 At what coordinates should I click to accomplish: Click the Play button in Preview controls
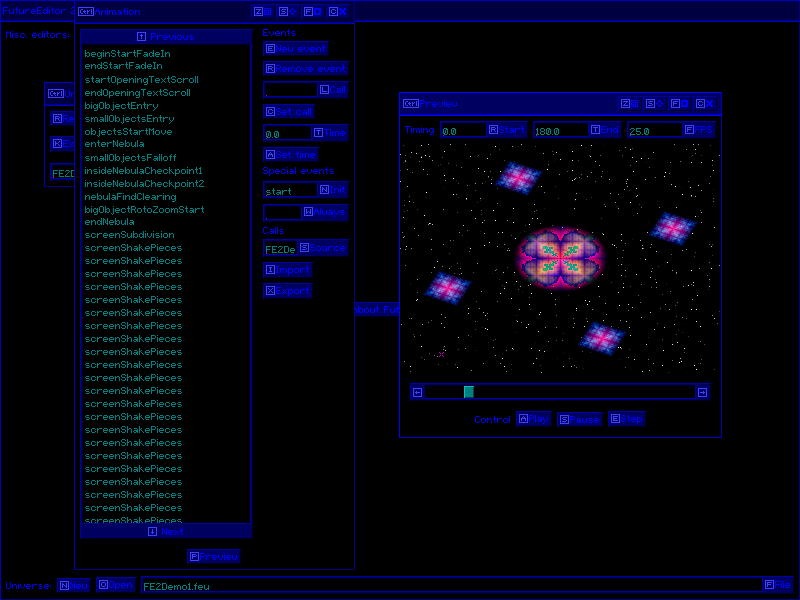tap(533, 420)
